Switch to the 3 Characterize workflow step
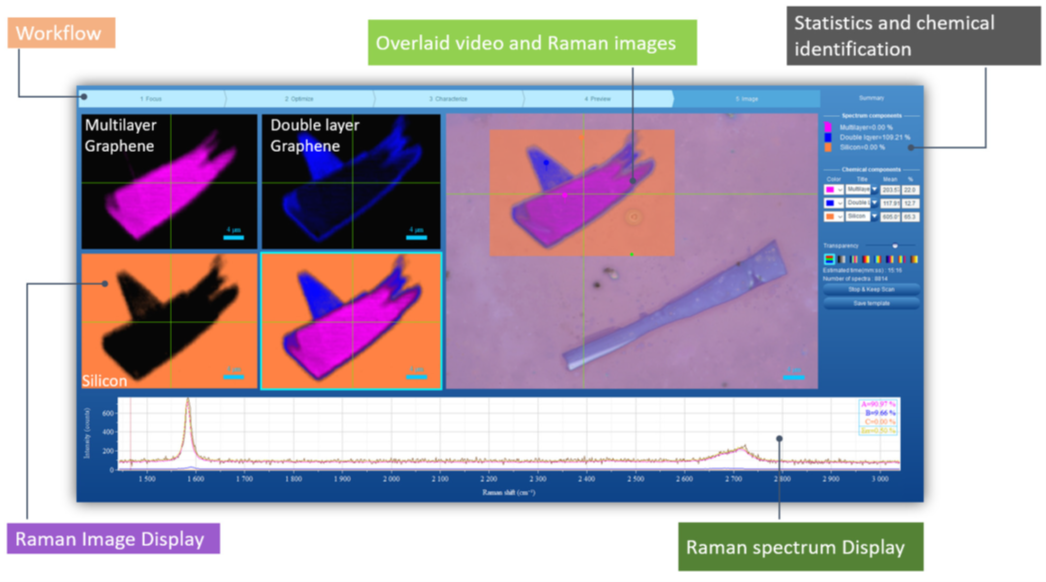This screenshot has width=1046, height=582. [x=447, y=99]
